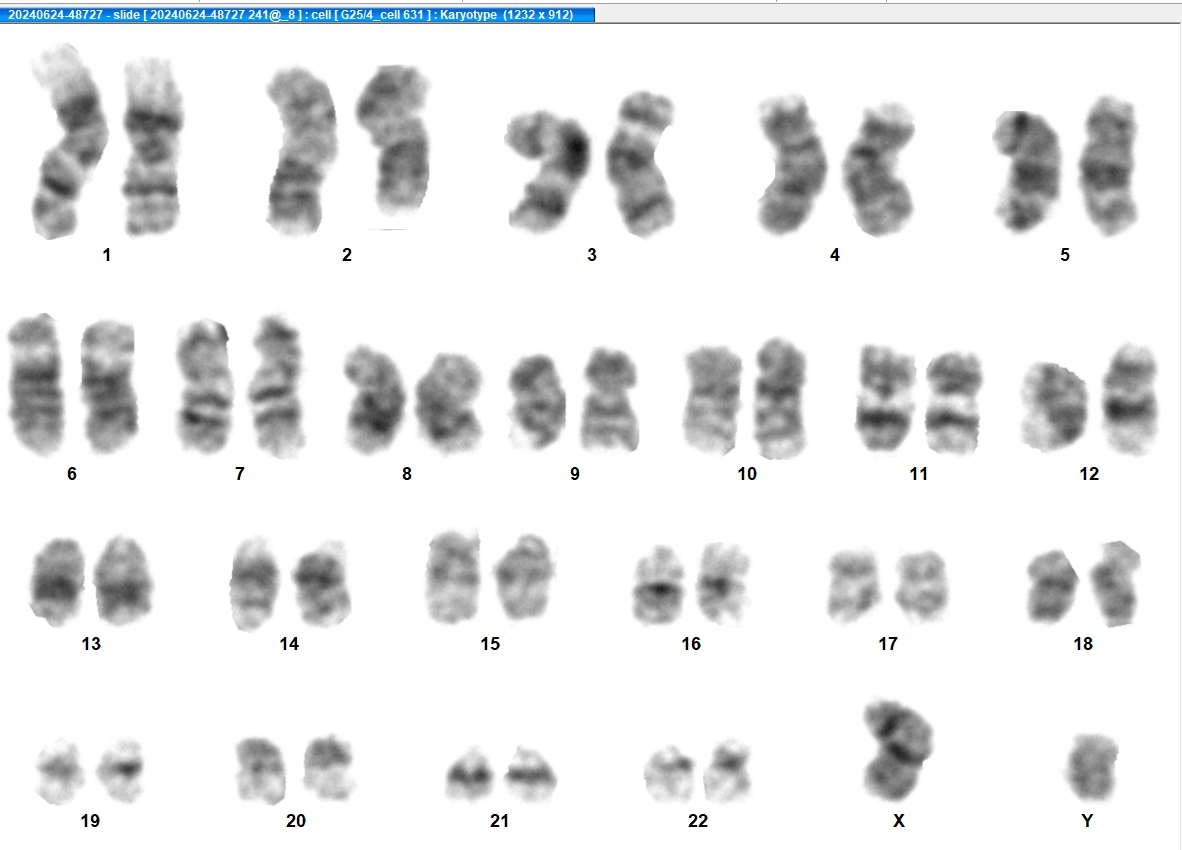Select the left chromosome 2
Viewport: 1182px width, 850px height.
(x=301, y=151)
